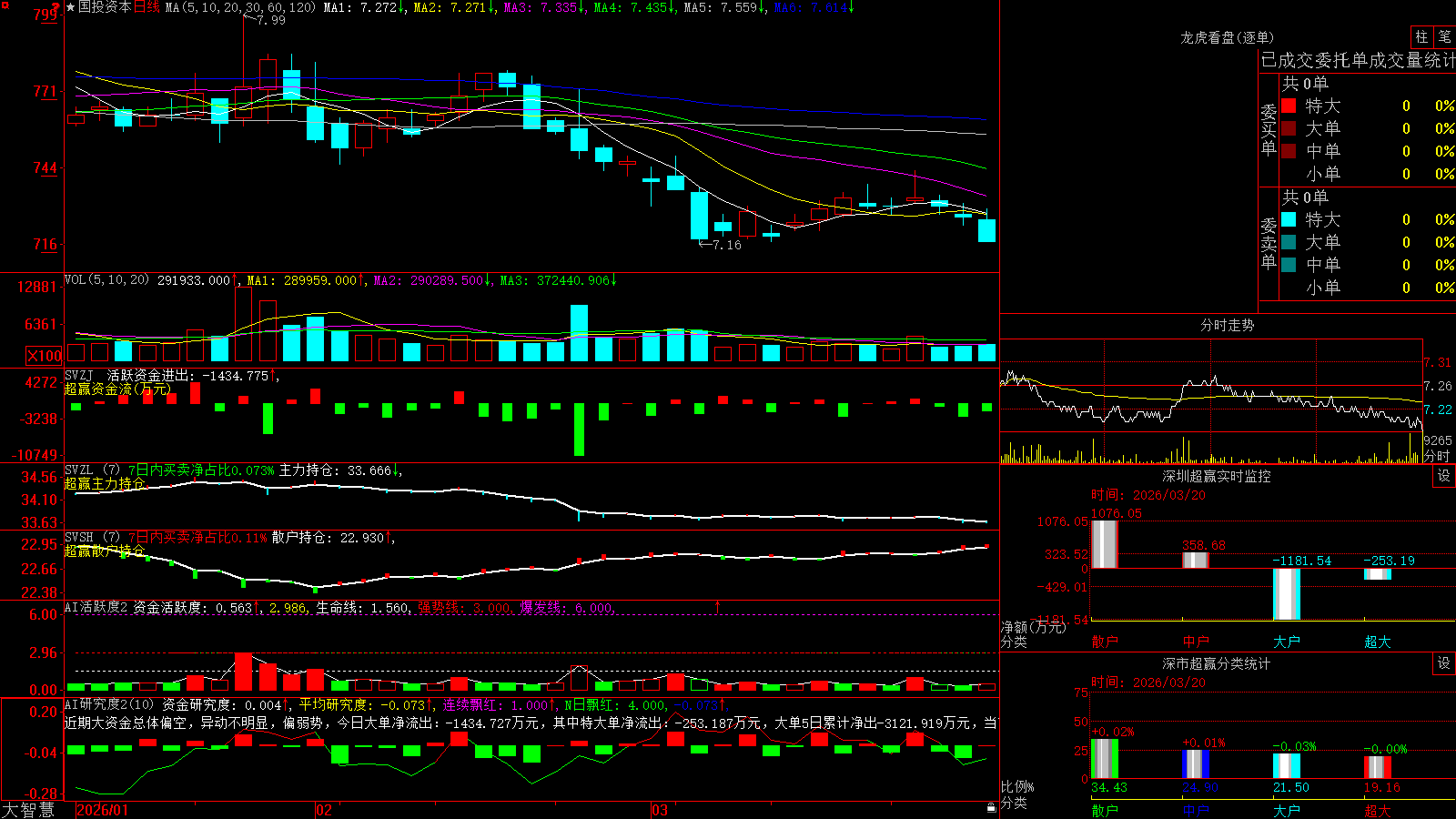Click the red 特大 buy-order color swatch

tap(1289, 106)
